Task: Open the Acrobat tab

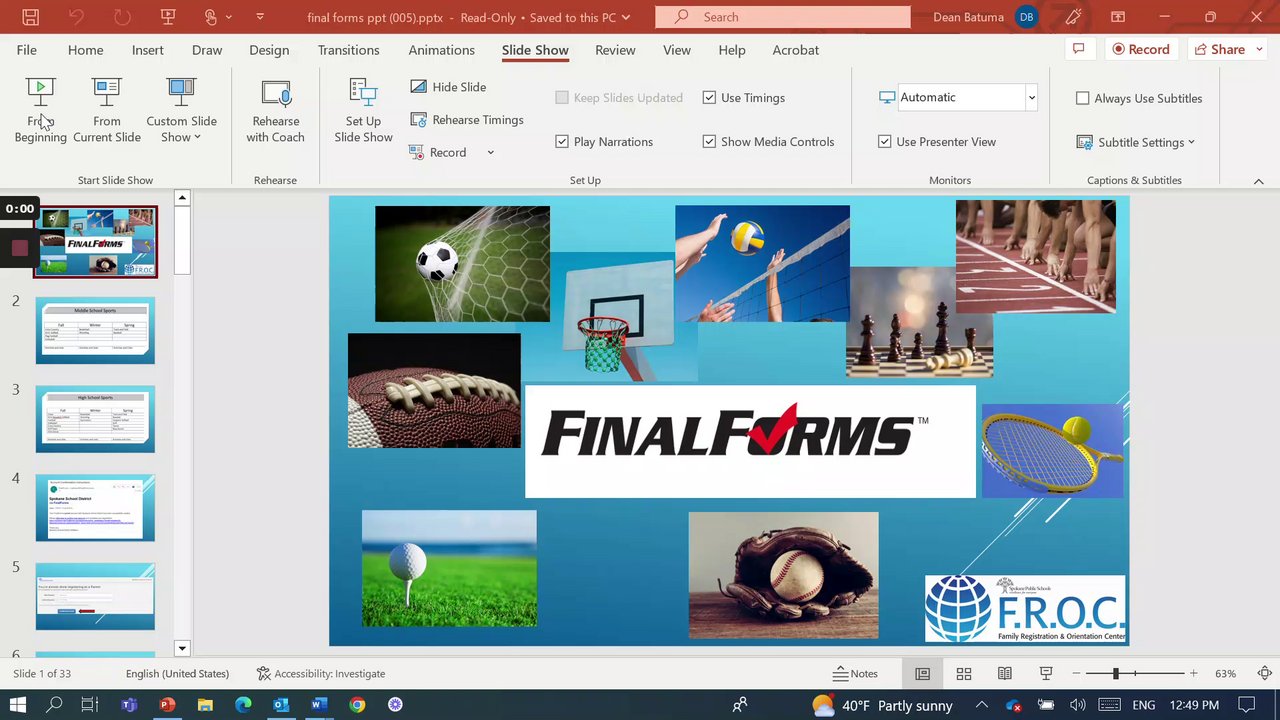Action: 796,50
